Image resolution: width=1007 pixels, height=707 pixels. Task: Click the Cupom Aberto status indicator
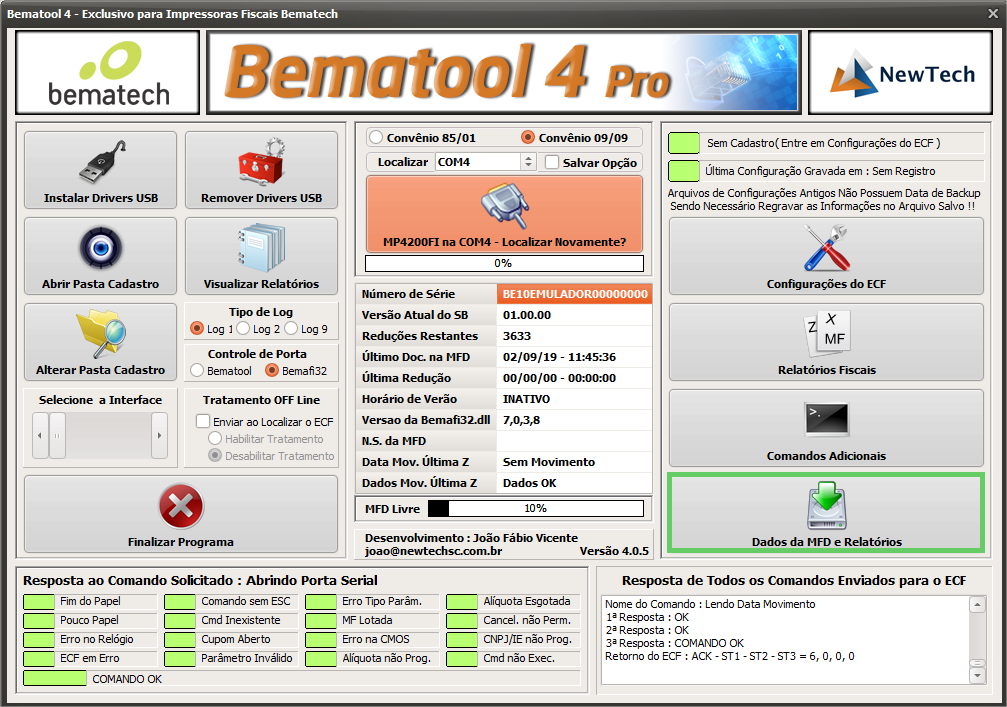[180, 640]
